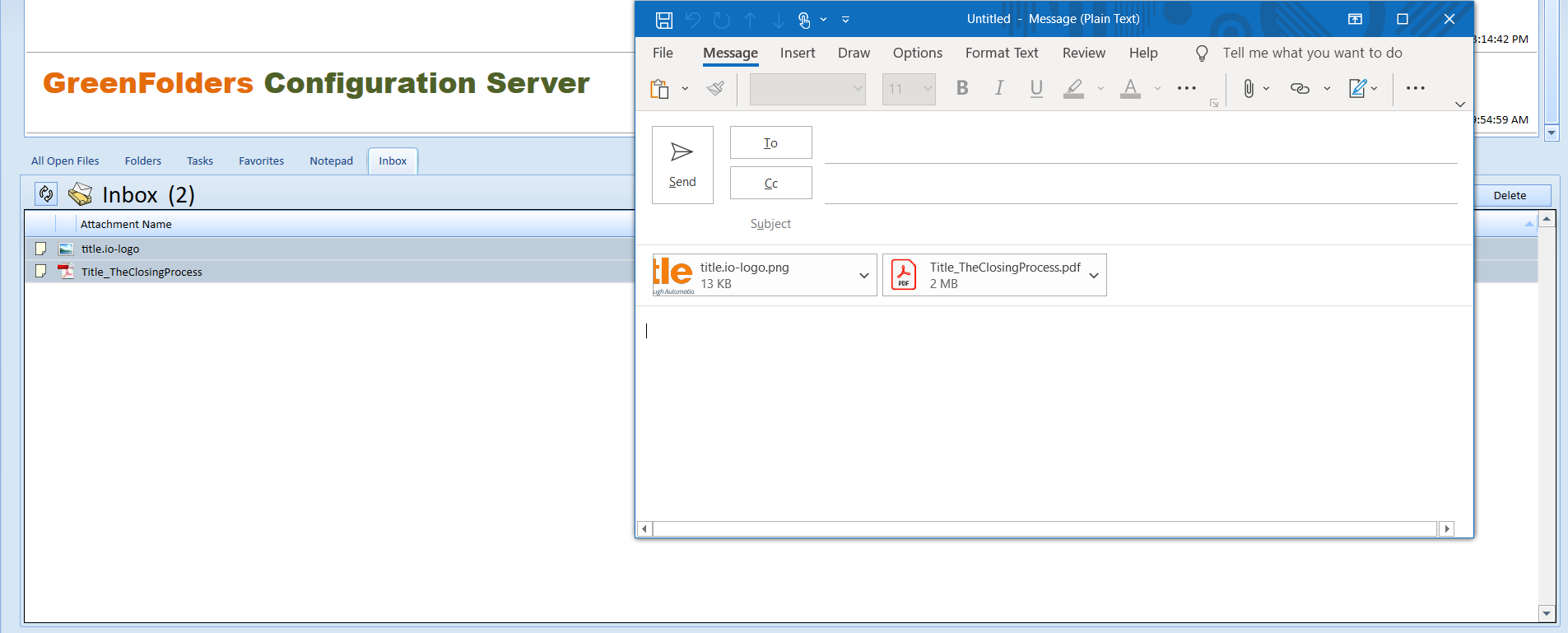Screen dimensions: 1568x633
Task: Switch to All Open Files tab
Action: 65,161
